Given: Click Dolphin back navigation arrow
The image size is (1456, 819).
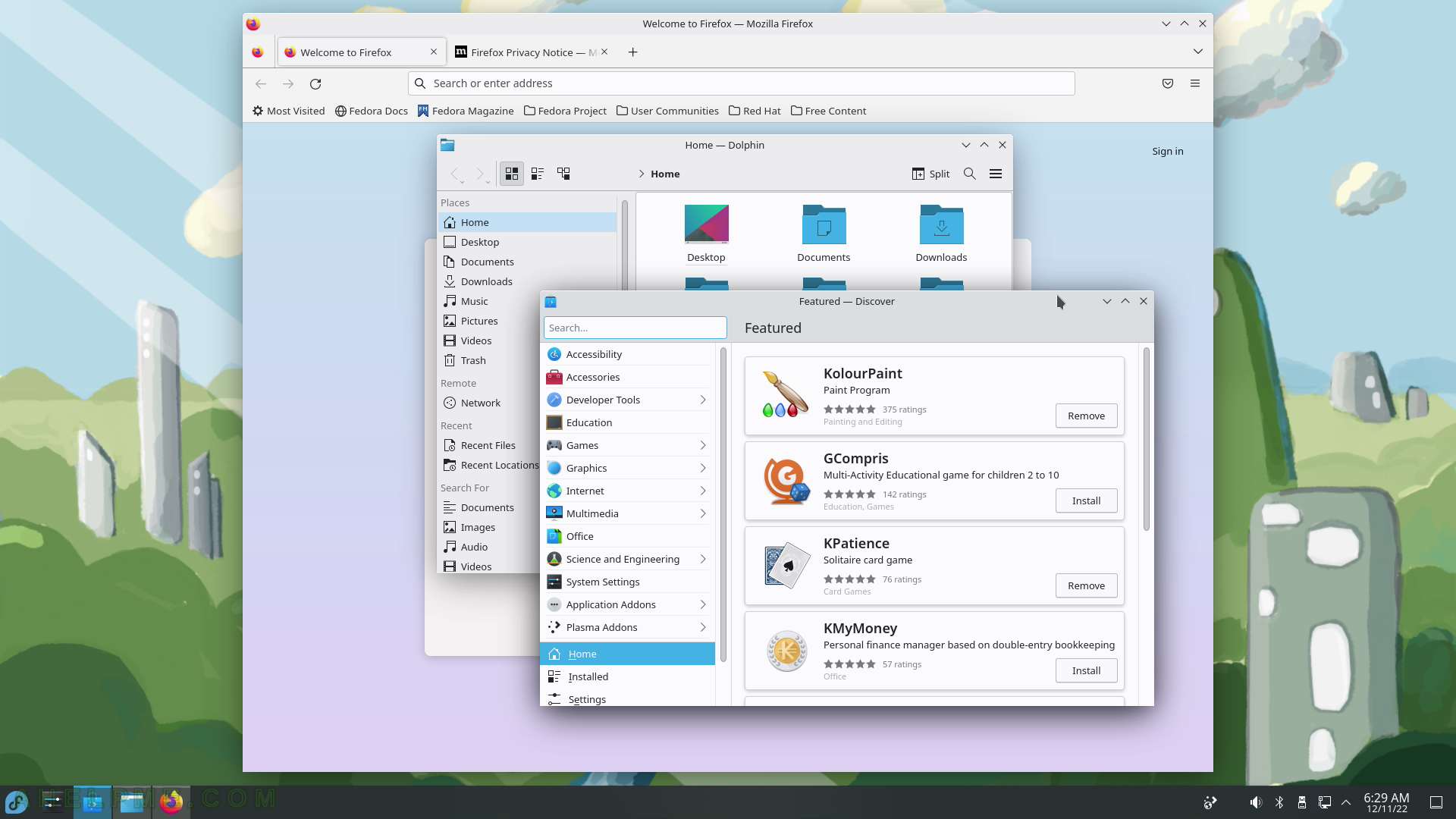Looking at the screenshot, I should [455, 174].
